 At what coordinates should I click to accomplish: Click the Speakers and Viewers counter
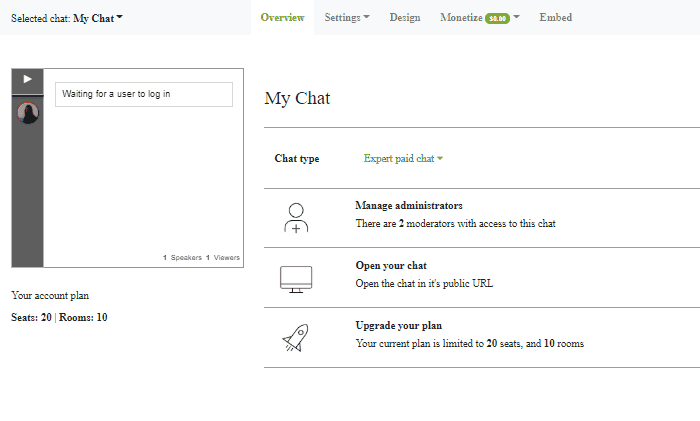coord(201,257)
